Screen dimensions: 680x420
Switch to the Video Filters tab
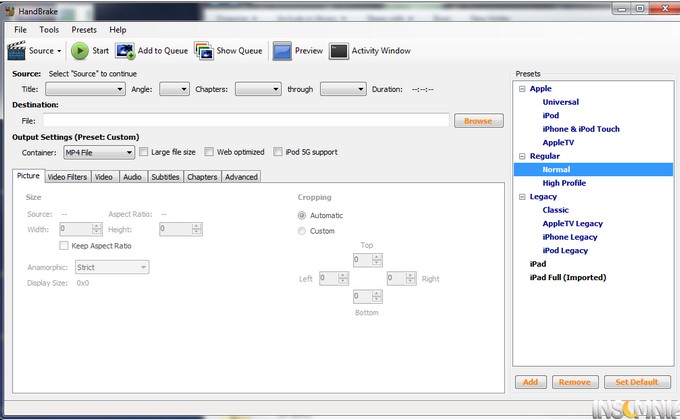(67, 177)
